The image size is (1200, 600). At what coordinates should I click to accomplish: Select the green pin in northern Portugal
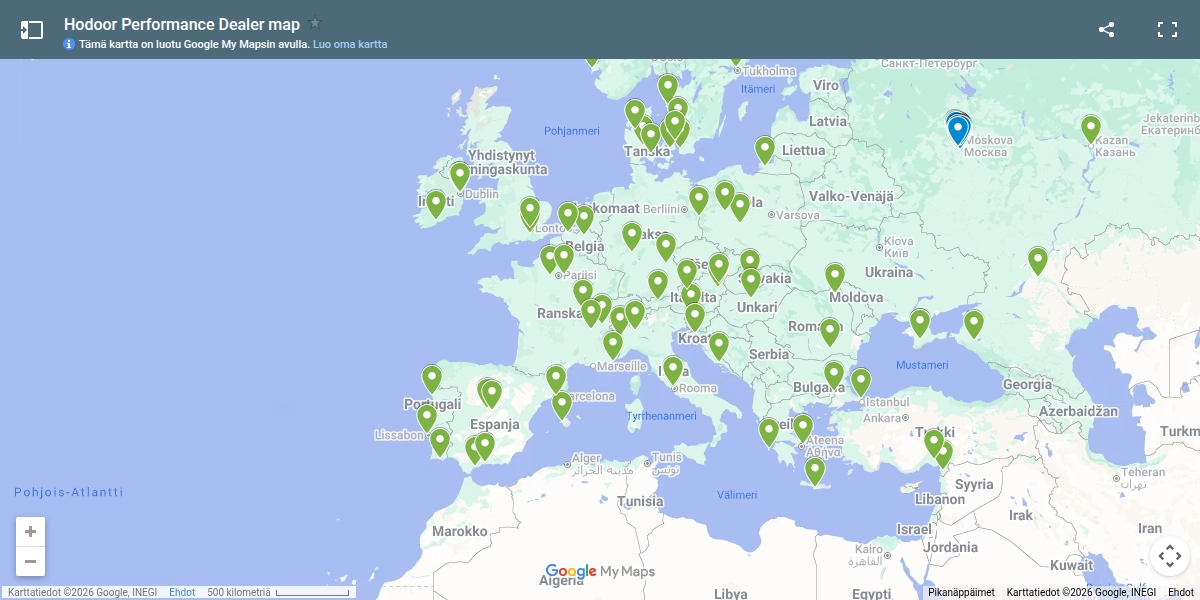tap(432, 380)
